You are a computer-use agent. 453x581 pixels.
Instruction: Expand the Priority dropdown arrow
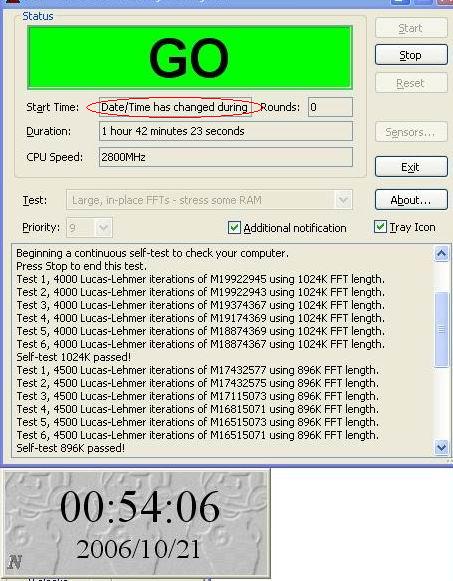click(x=103, y=228)
